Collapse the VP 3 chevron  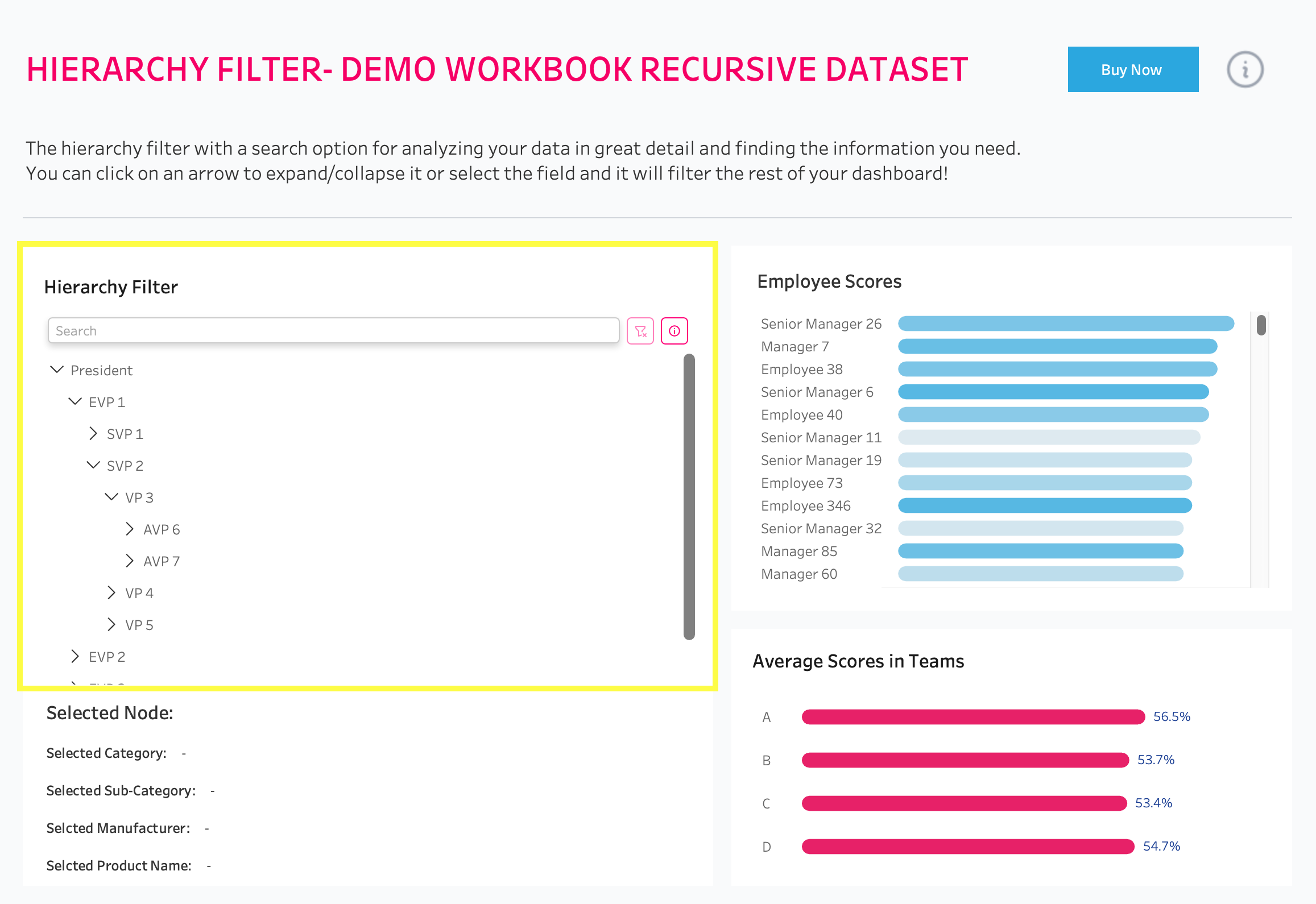tap(111, 497)
